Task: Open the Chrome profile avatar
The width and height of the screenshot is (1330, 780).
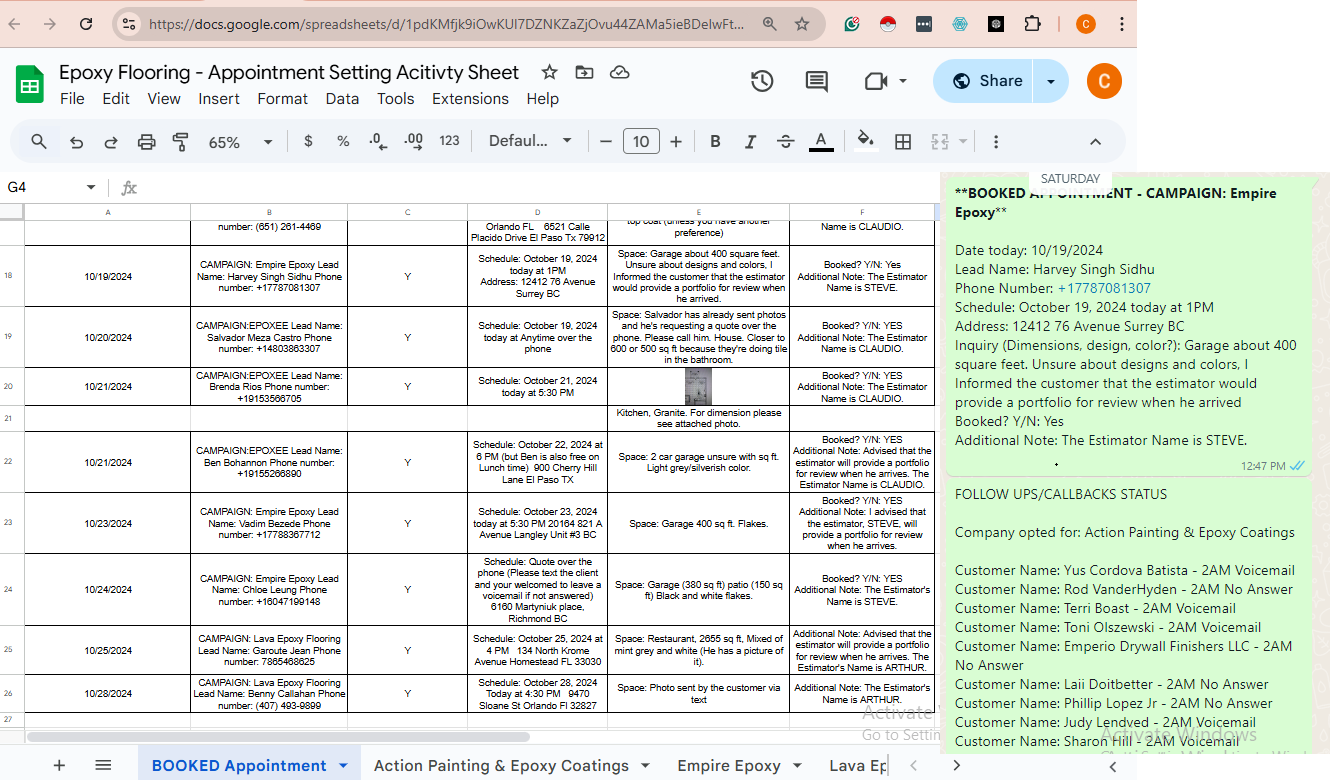Action: click(1086, 24)
